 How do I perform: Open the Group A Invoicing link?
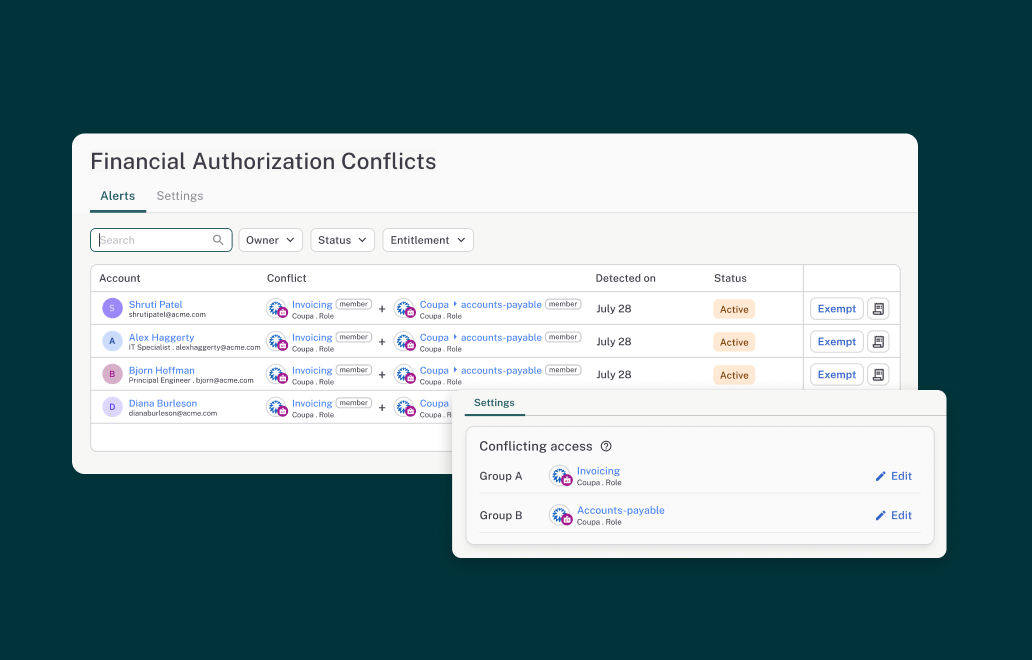point(598,471)
